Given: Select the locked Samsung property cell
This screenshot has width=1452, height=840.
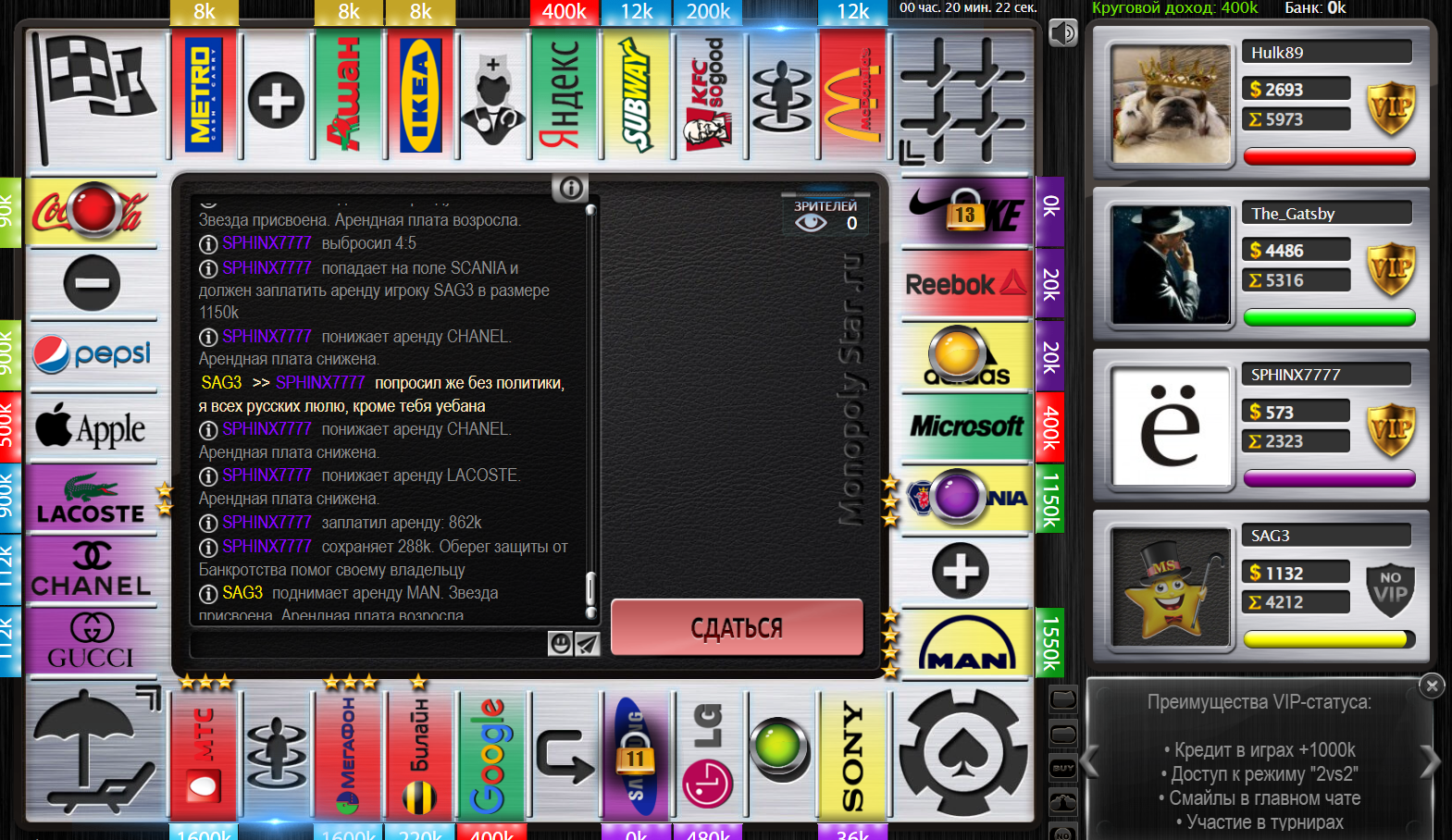Looking at the screenshot, I should (636, 754).
